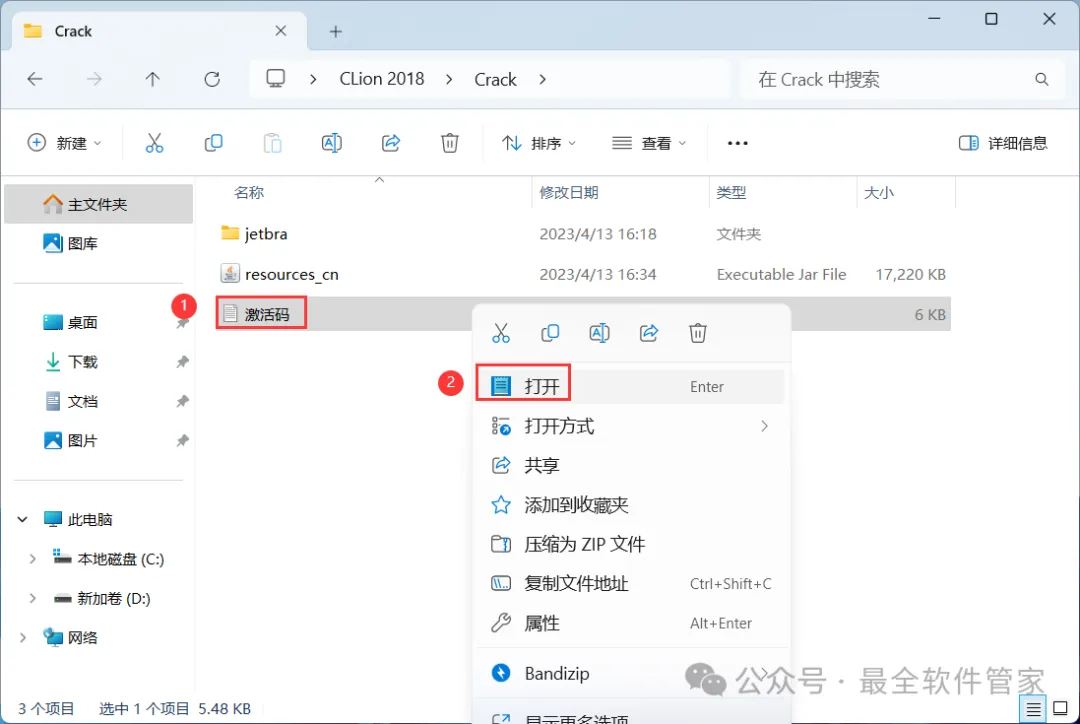Expand the 本地磁盘 (C:) tree node
The height and width of the screenshot is (724, 1080).
32,559
